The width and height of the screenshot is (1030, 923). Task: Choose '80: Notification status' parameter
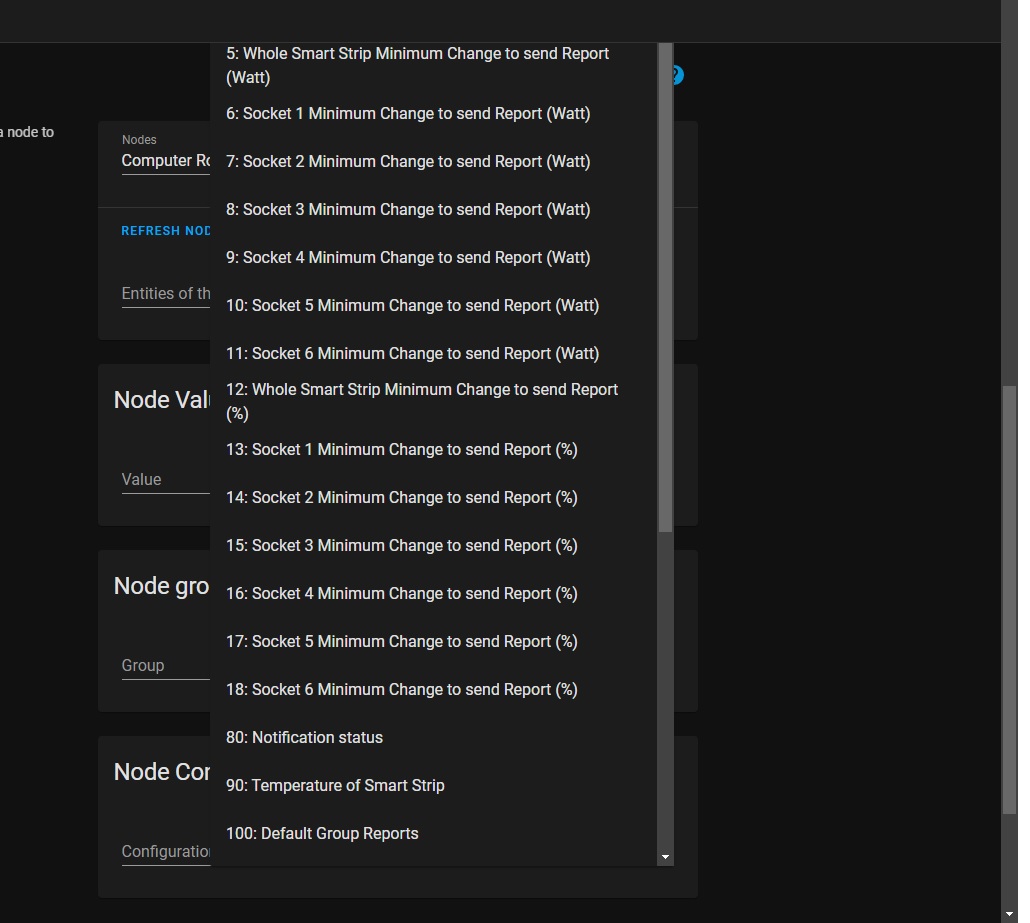[x=304, y=737]
